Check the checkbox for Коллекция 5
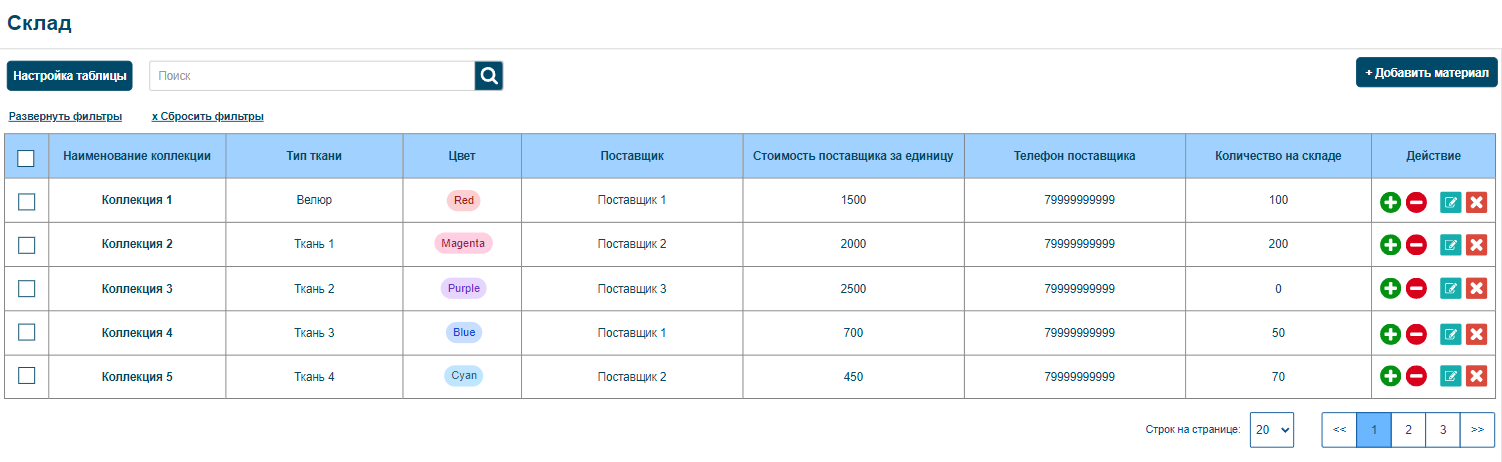This screenshot has height=462, width=1502. (x=26, y=376)
